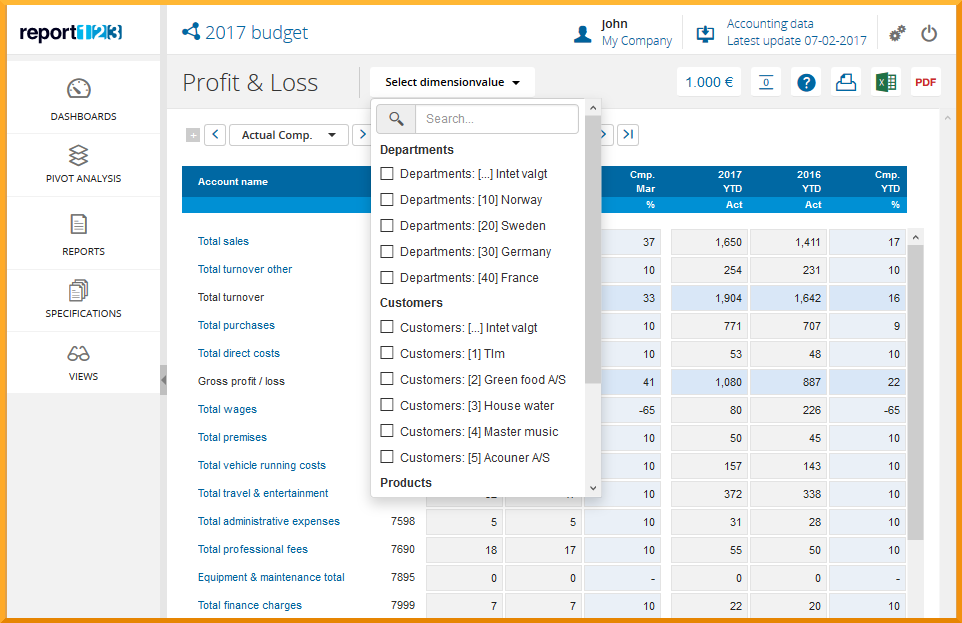Click the decimals zero icon
This screenshot has height=623, width=962.
(x=766, y=83)
